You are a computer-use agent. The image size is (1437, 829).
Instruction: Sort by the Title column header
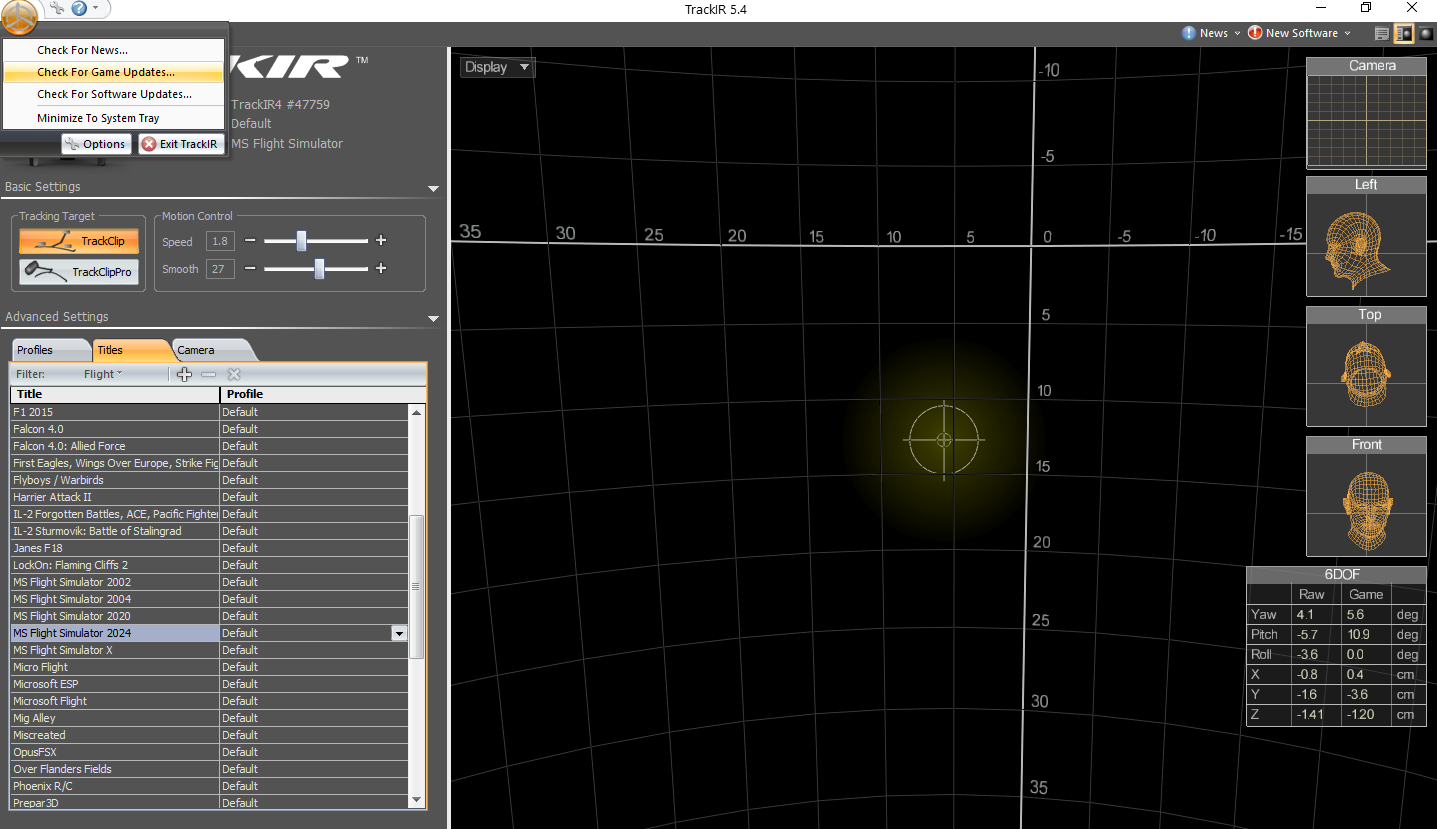click(114, 394)
